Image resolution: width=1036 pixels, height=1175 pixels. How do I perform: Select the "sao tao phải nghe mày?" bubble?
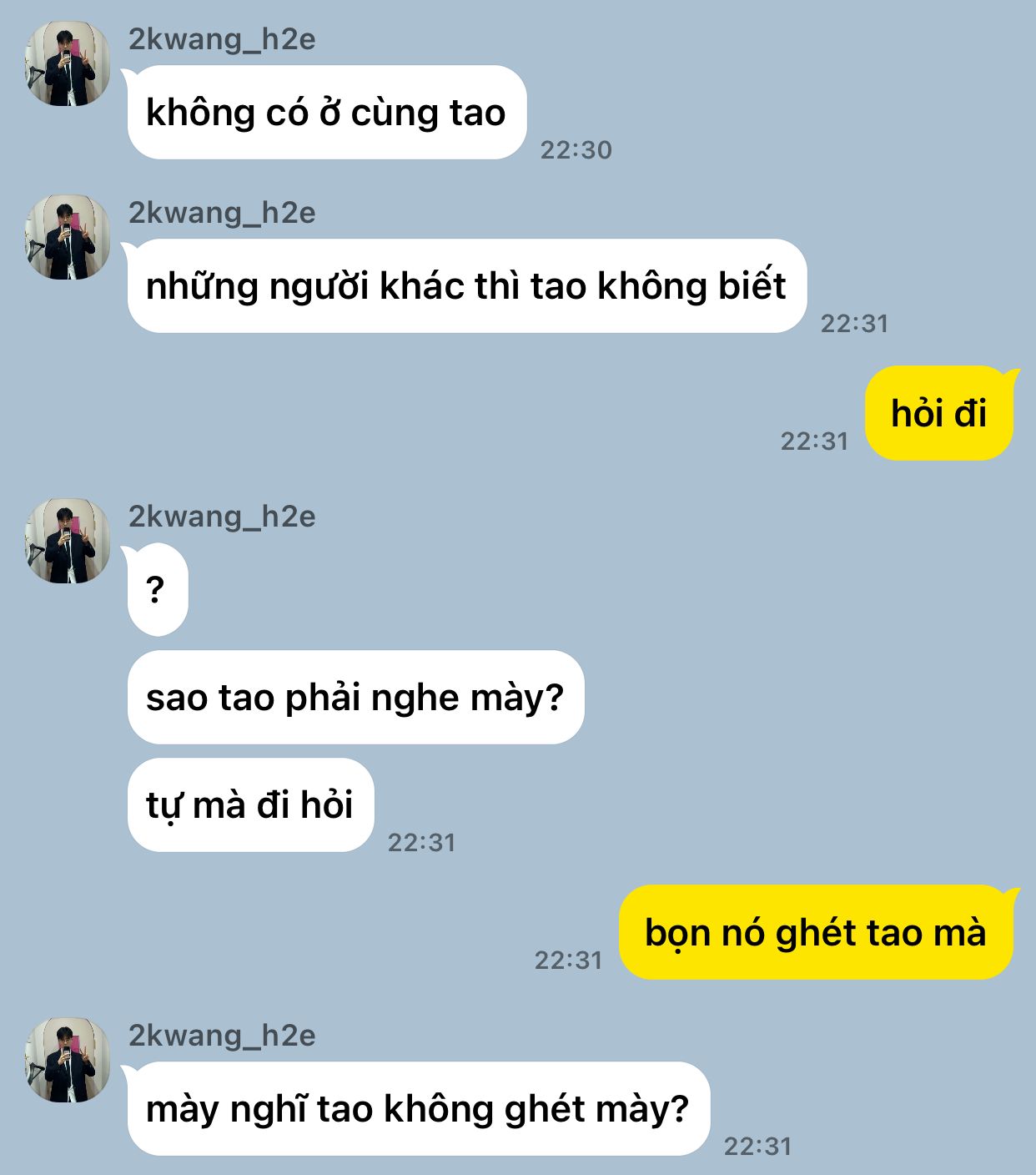click(356, 698)
